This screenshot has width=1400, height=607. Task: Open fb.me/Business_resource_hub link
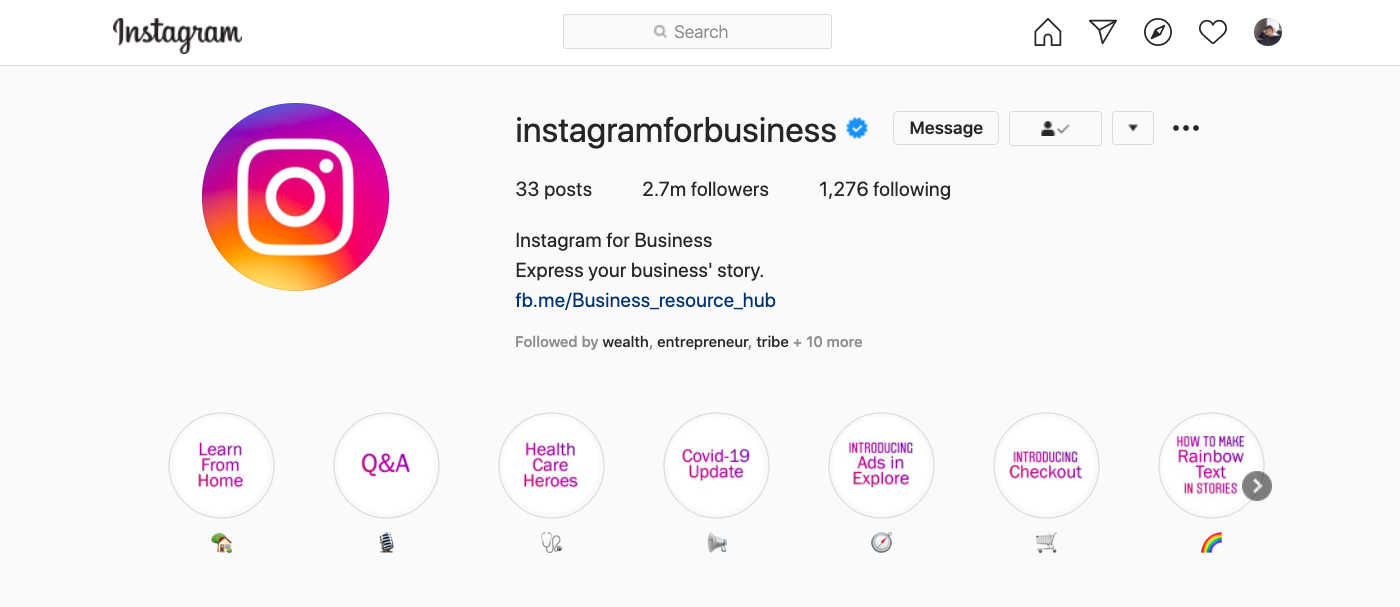645,300
